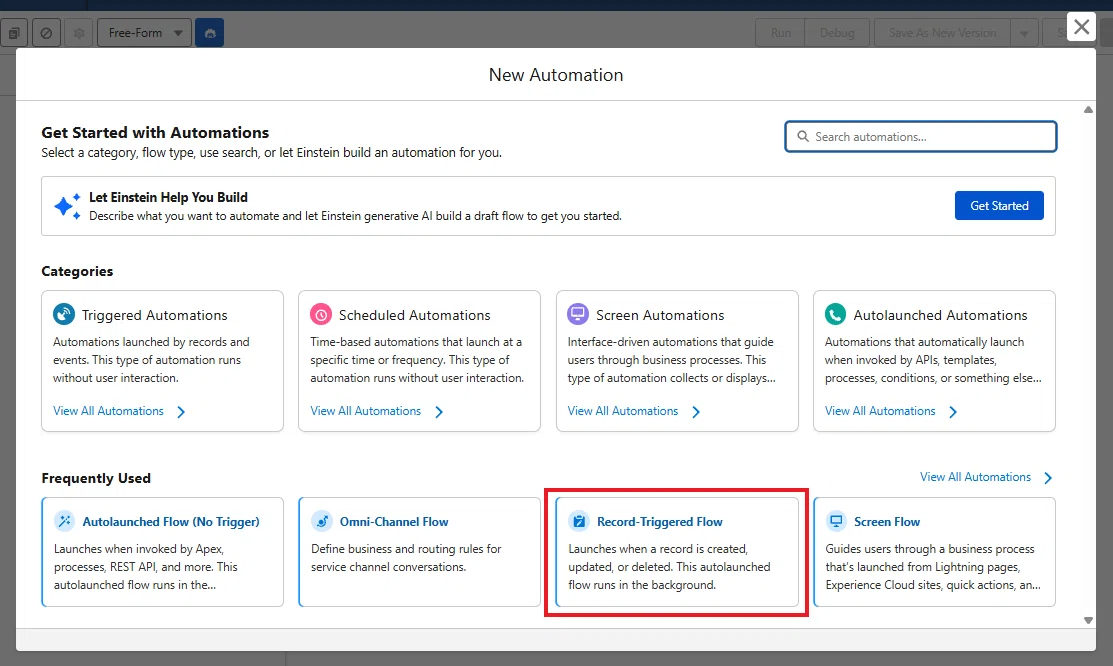Expand the Save As New Version arrow
Viewport: 1113px width, 666px height.
pos(1024,33)
